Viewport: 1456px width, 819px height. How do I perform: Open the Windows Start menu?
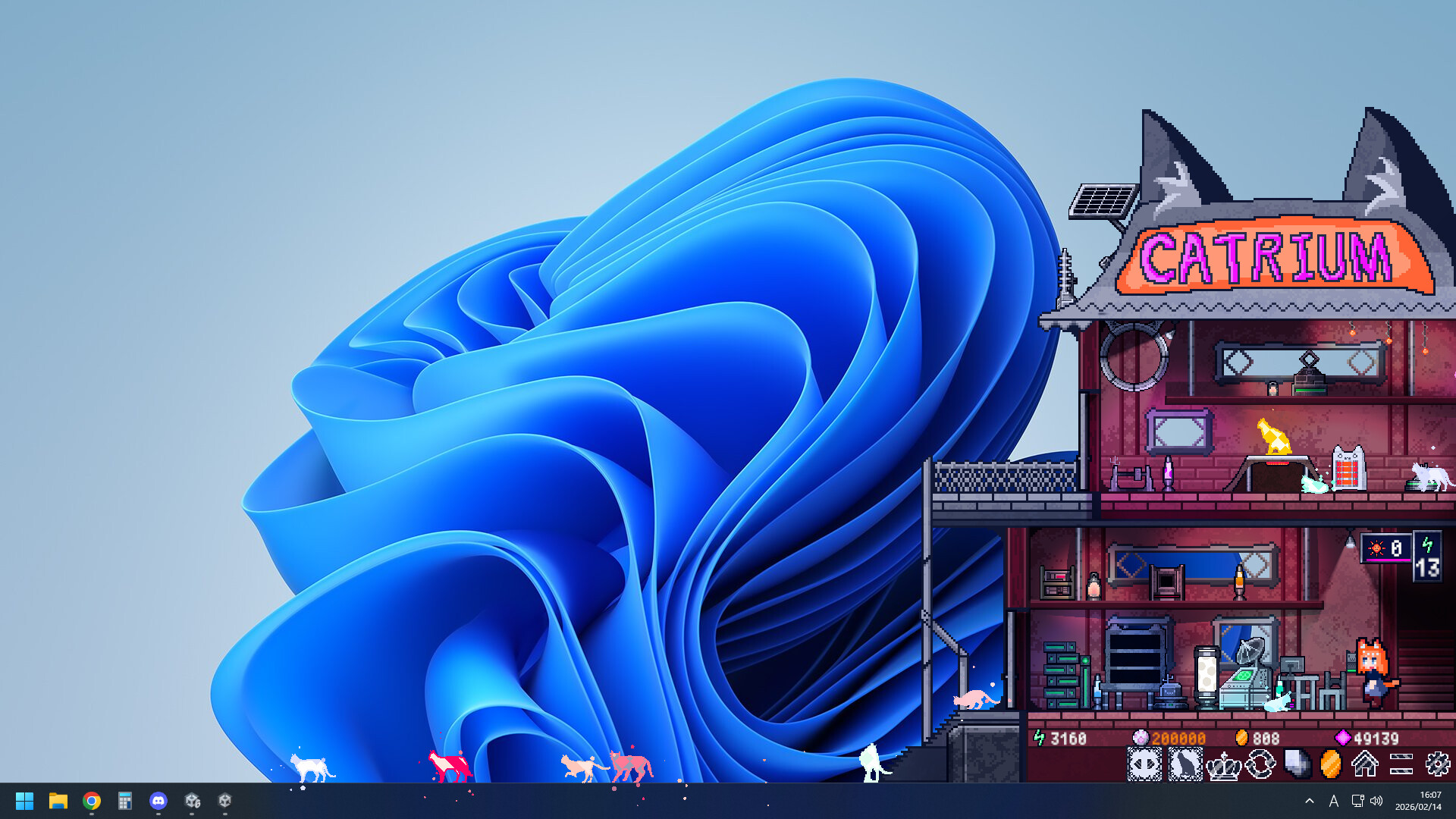24,802
